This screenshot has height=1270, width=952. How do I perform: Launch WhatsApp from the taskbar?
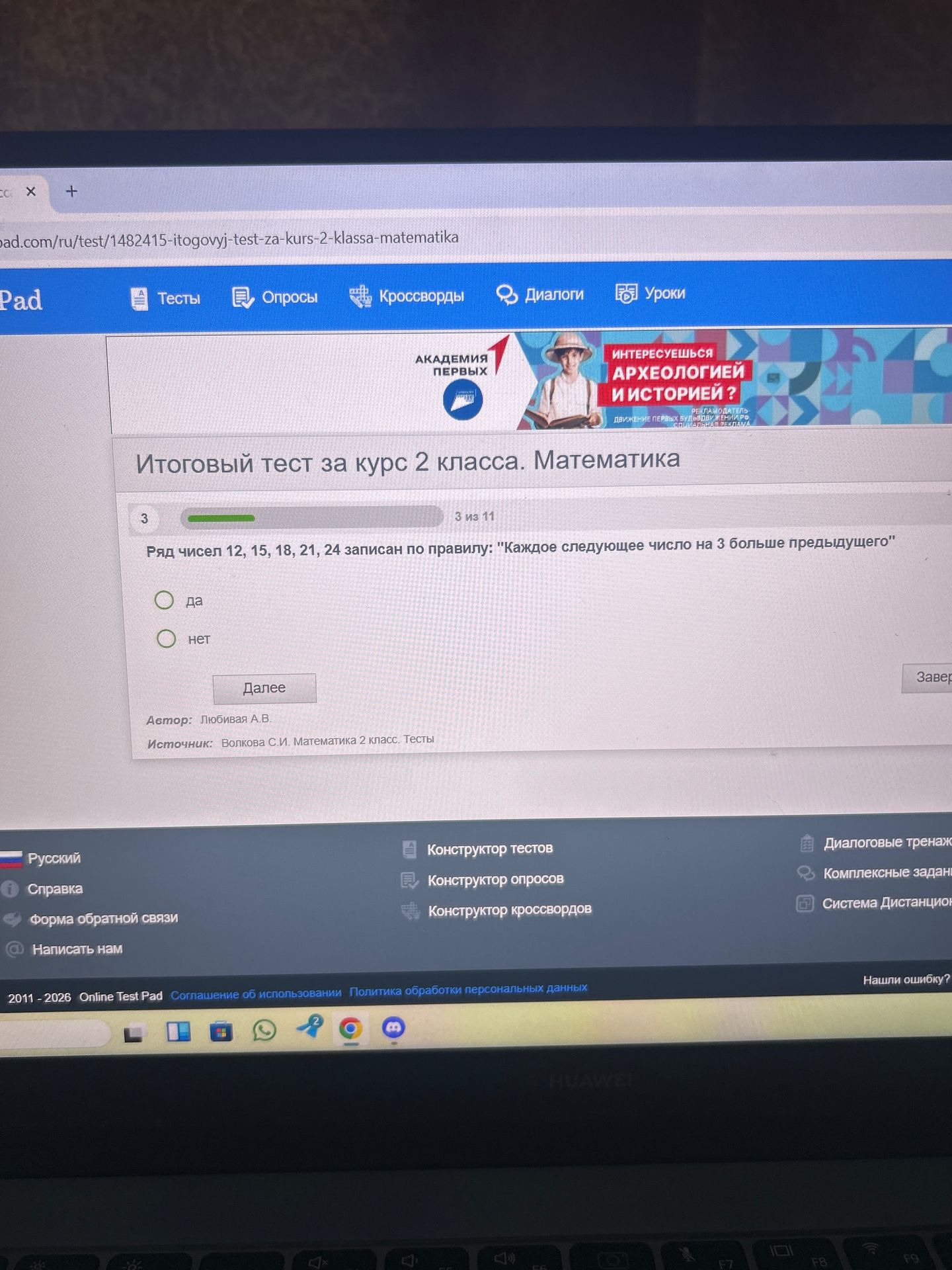coord(264,1030)
